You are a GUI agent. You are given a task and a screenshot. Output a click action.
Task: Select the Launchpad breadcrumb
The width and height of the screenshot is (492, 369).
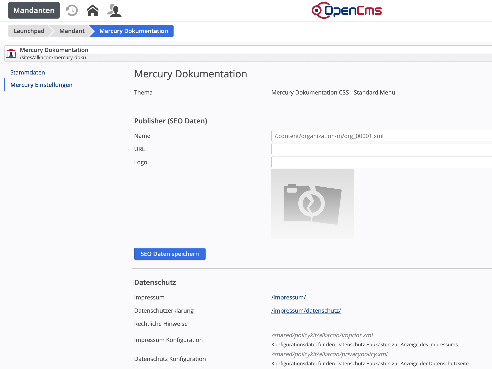29,31
